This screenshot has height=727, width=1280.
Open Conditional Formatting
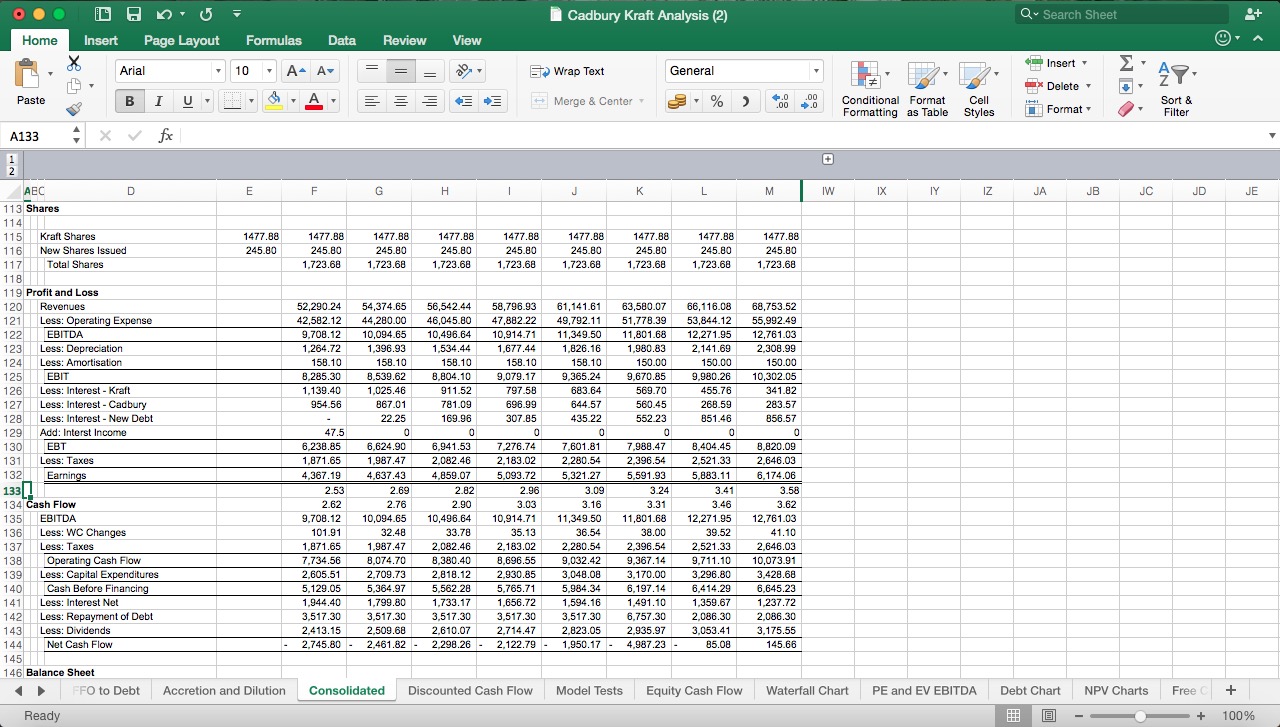[869, 89]
